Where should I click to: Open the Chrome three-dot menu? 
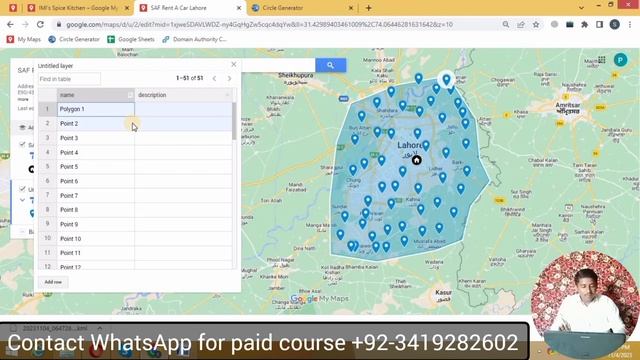click(x=630, y=24)
